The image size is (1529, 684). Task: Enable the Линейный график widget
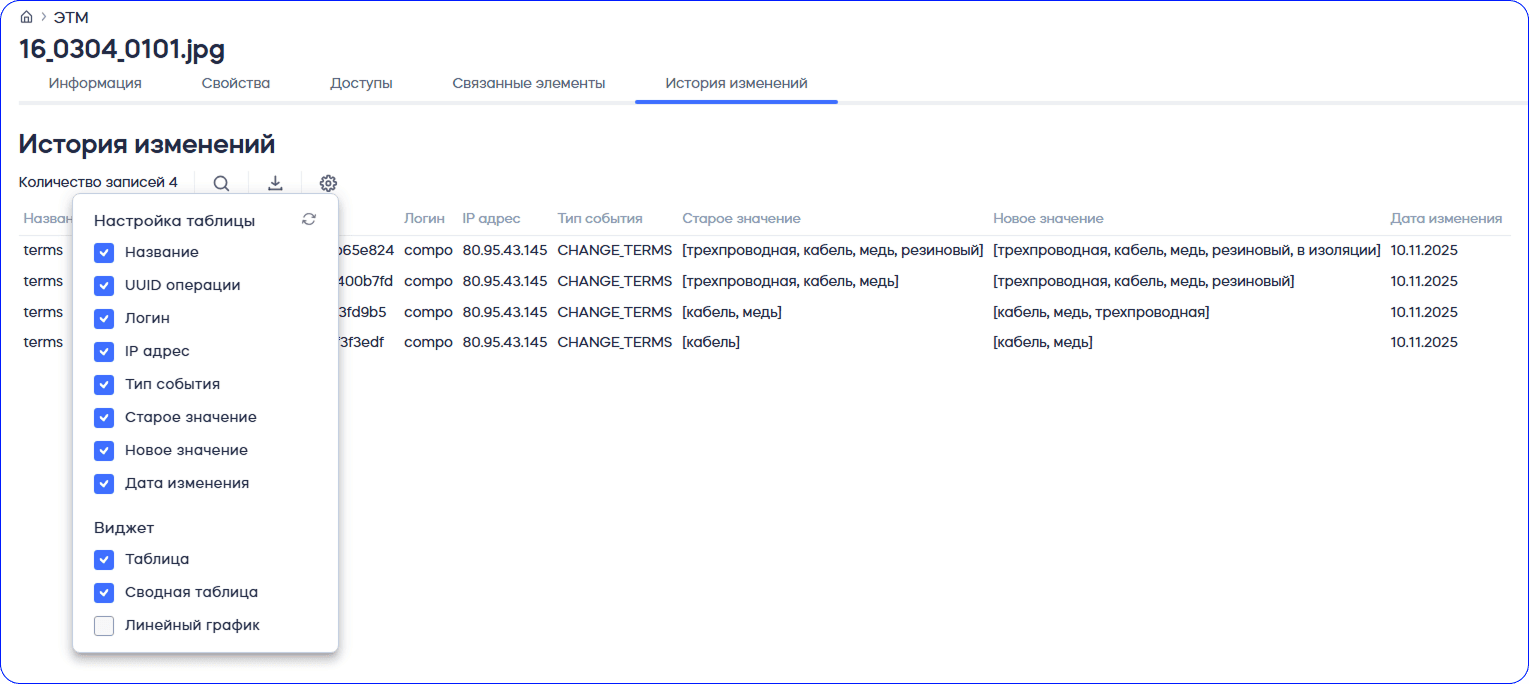point(104,626)
